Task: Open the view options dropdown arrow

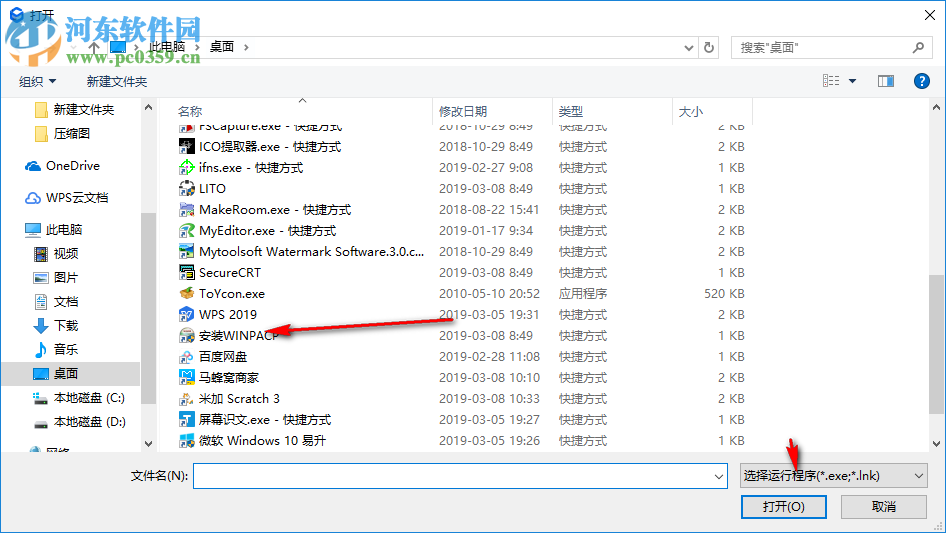Action: tap(852, 81)
